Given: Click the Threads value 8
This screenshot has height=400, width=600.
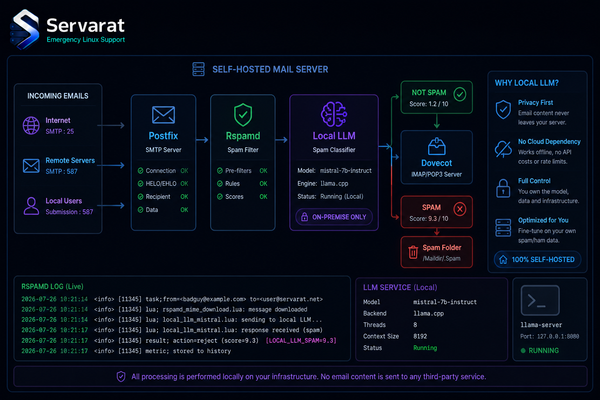Looking at the screenshot, I should (415, 325).
